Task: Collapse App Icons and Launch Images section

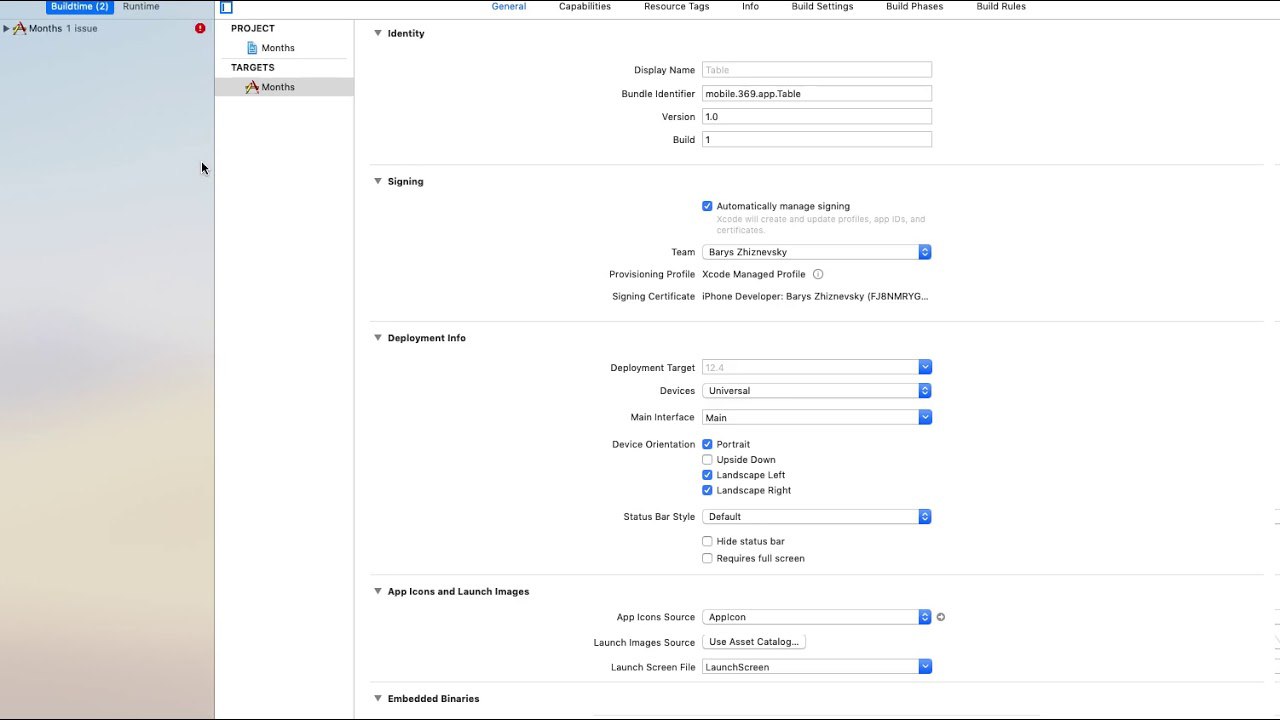Action: point(378,591)
